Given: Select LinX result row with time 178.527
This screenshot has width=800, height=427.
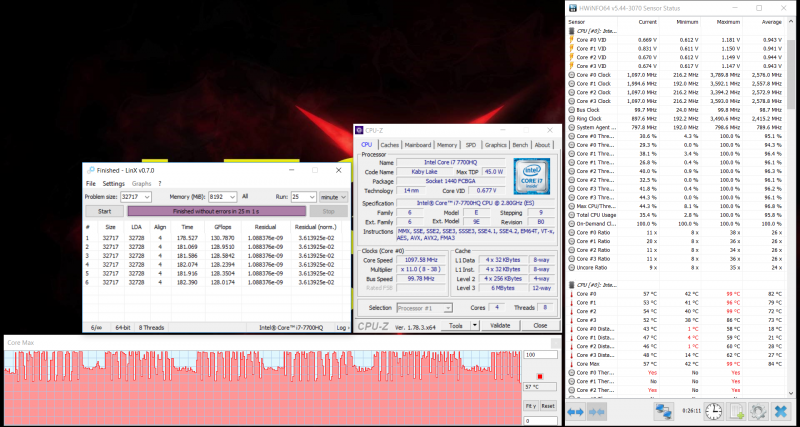Looking at the screenshot, I should 217,238.
